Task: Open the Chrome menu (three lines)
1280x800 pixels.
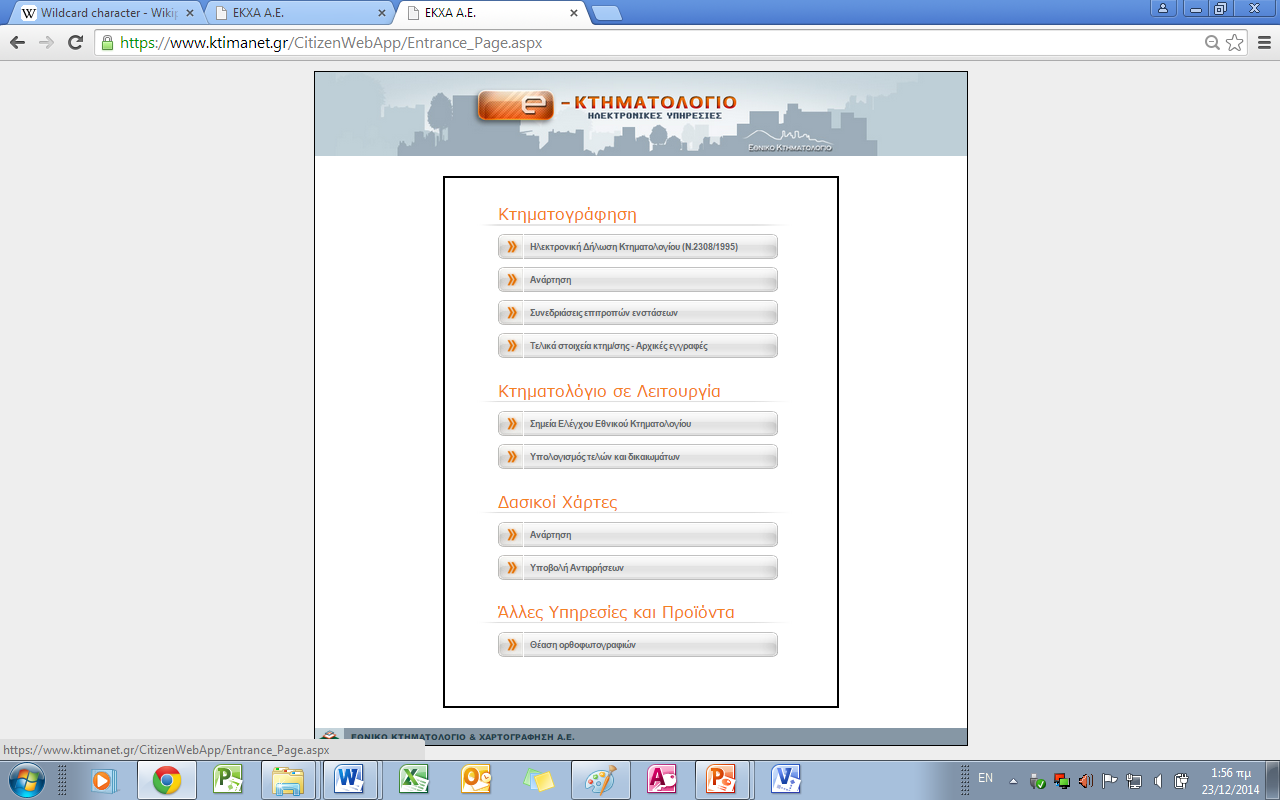Action: pyautogui.click(x=1263, y=43)
